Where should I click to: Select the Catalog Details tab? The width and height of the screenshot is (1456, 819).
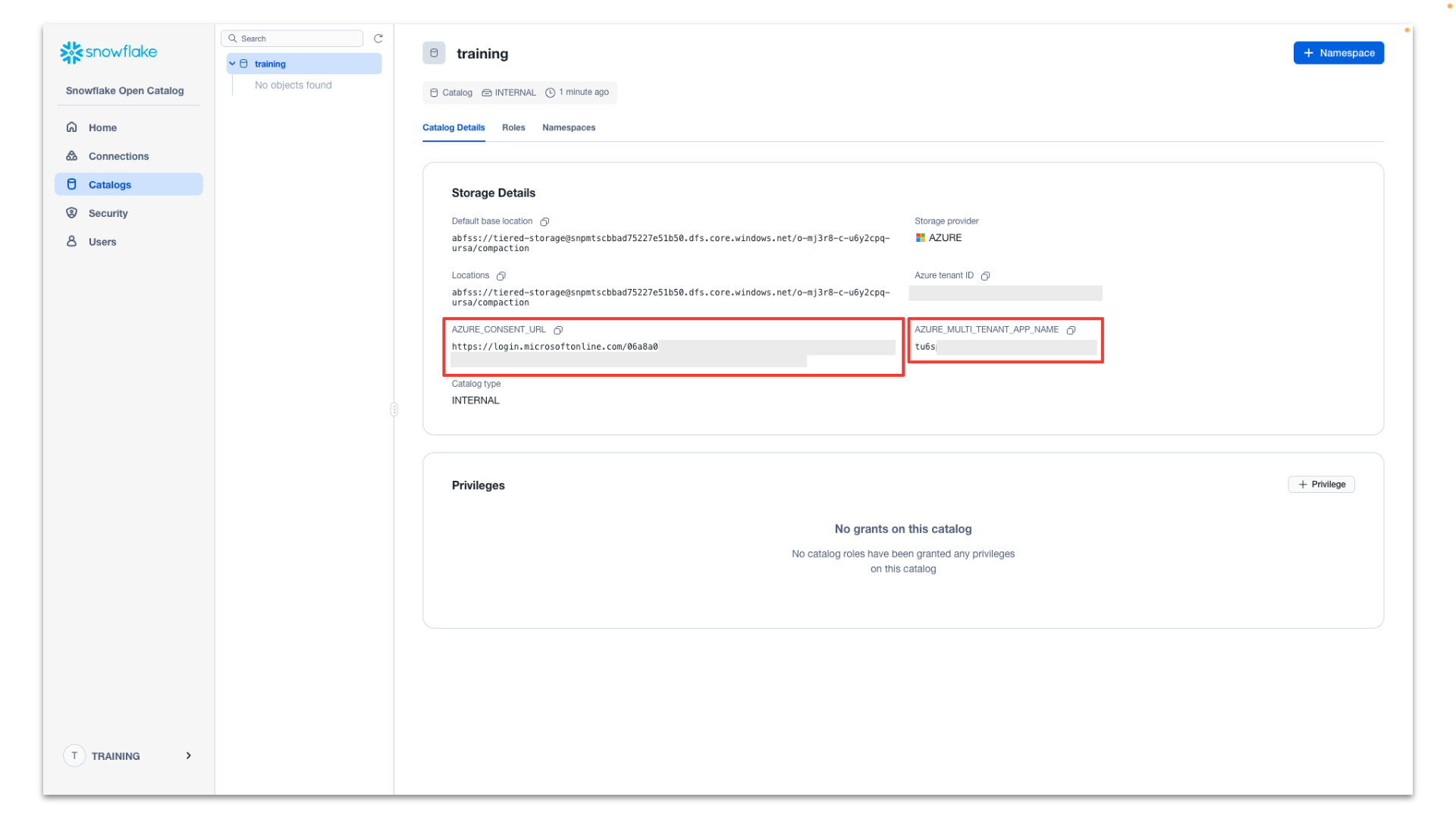tap(453, 127)
